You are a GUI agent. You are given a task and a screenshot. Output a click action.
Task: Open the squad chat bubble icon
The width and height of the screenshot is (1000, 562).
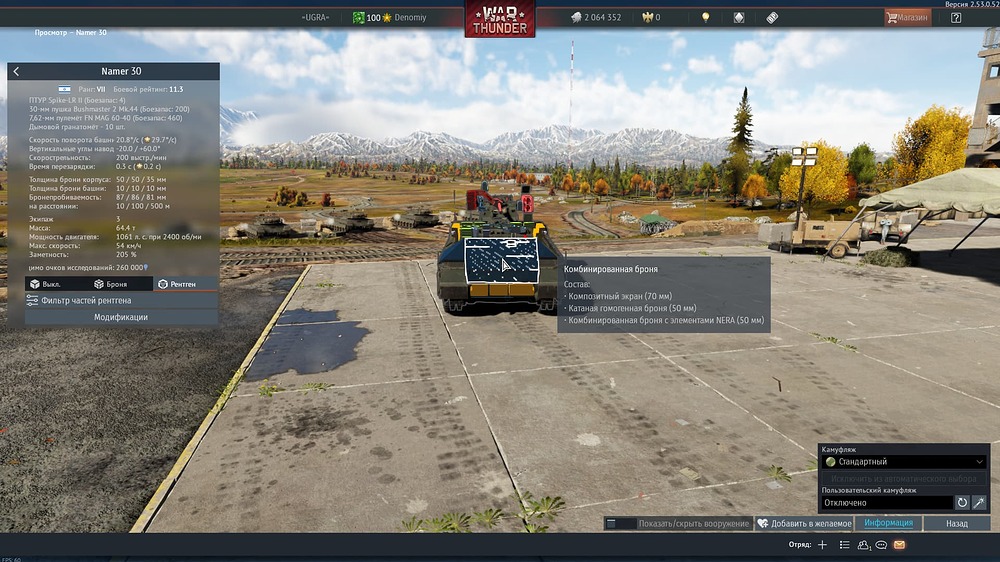pos(881,545)
